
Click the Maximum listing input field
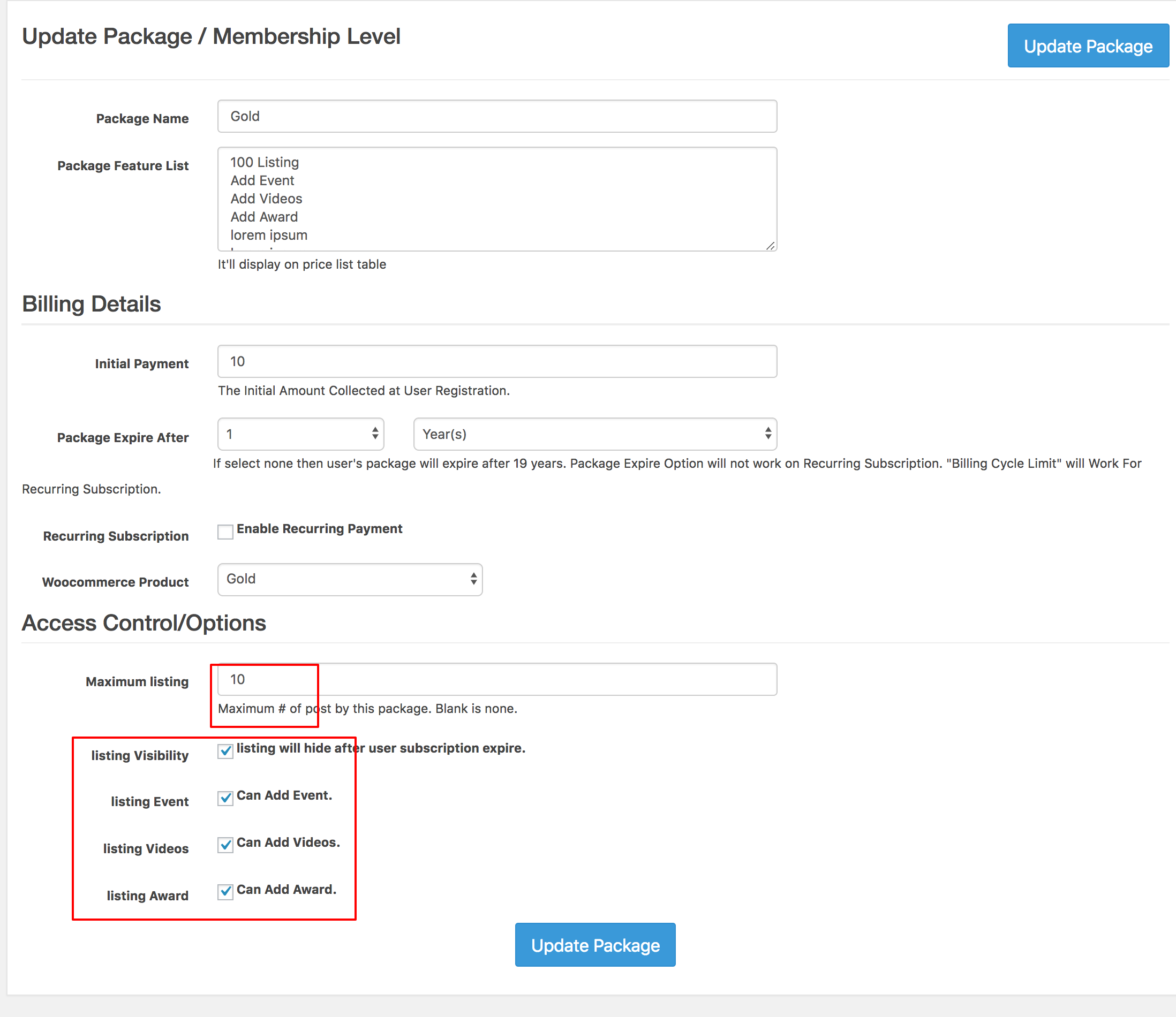point(497,679)
